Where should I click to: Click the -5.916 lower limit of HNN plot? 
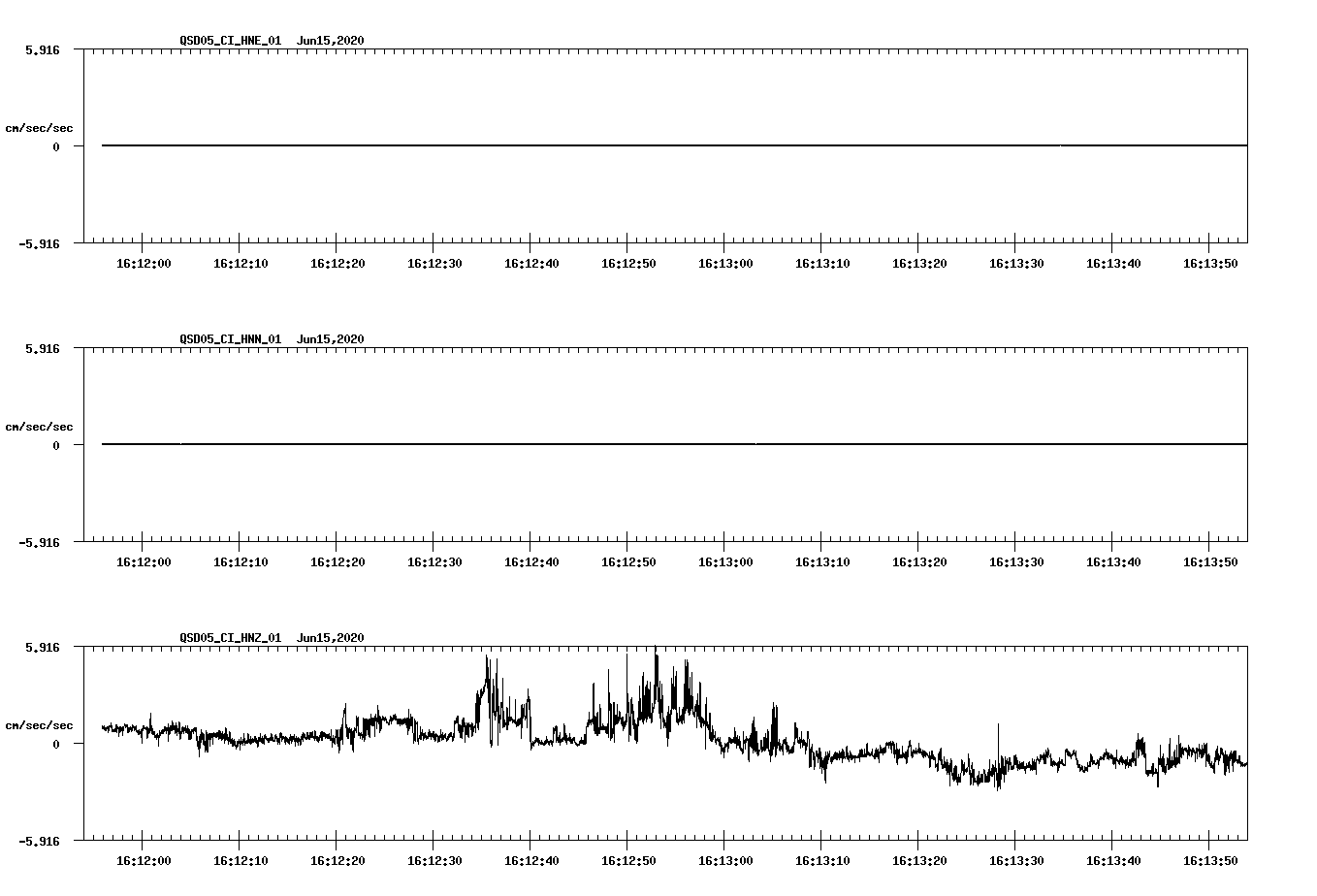tap(40, 542)
